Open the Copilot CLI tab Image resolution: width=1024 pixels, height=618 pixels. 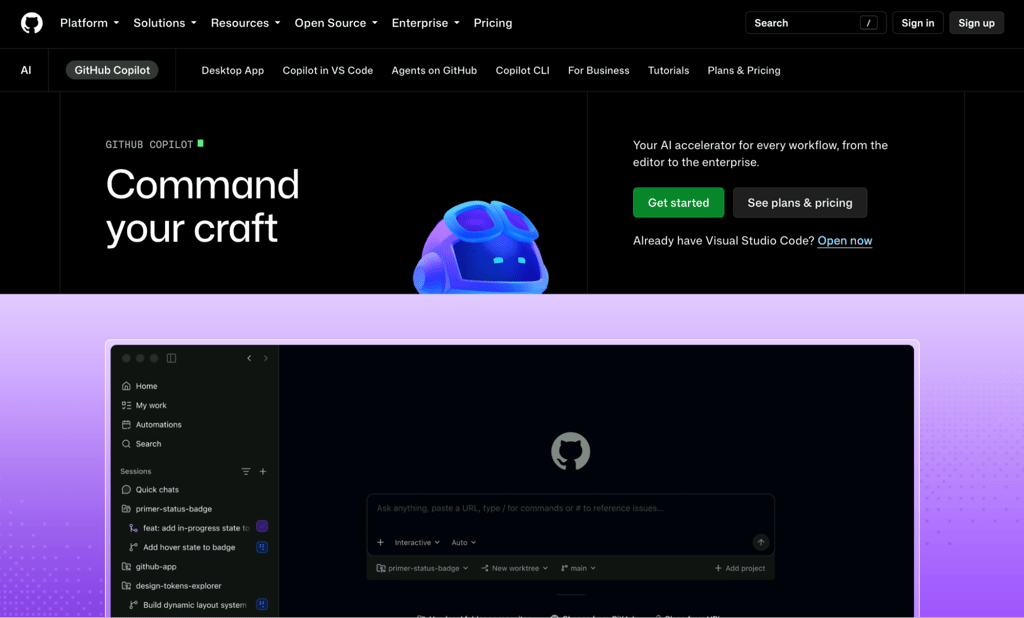(x=522, y=71)
